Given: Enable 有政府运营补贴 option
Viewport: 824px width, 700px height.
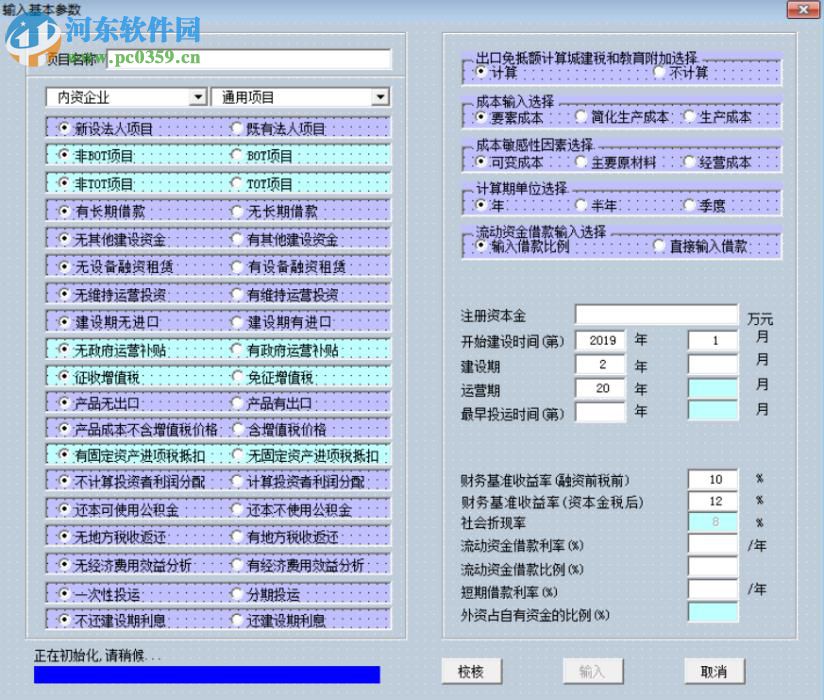Looking at the screenshot, I should [236, 347].
